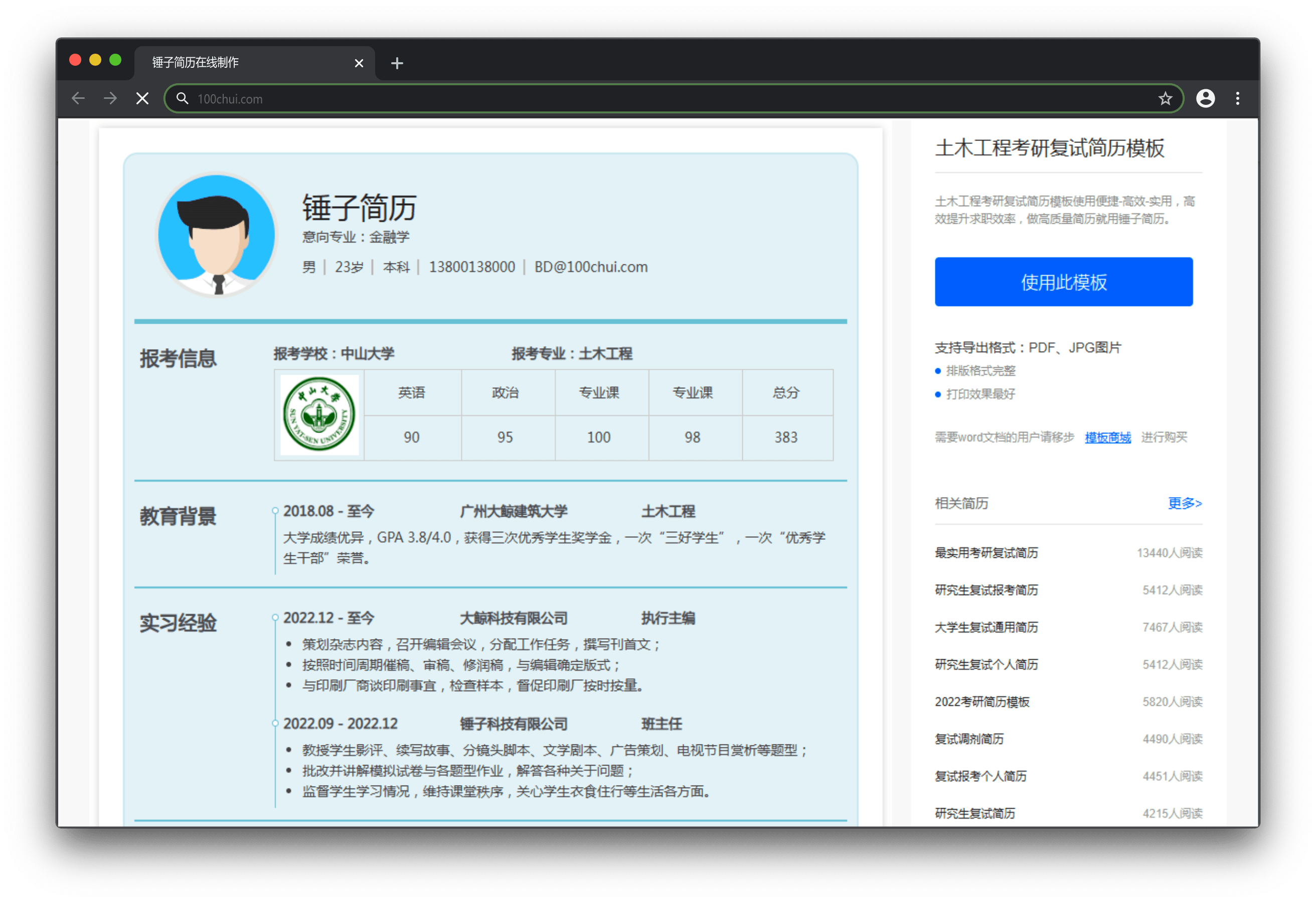1316x902 pixels.
Task: Click the 锤子科技有限公司 company name
Action: 513,723
